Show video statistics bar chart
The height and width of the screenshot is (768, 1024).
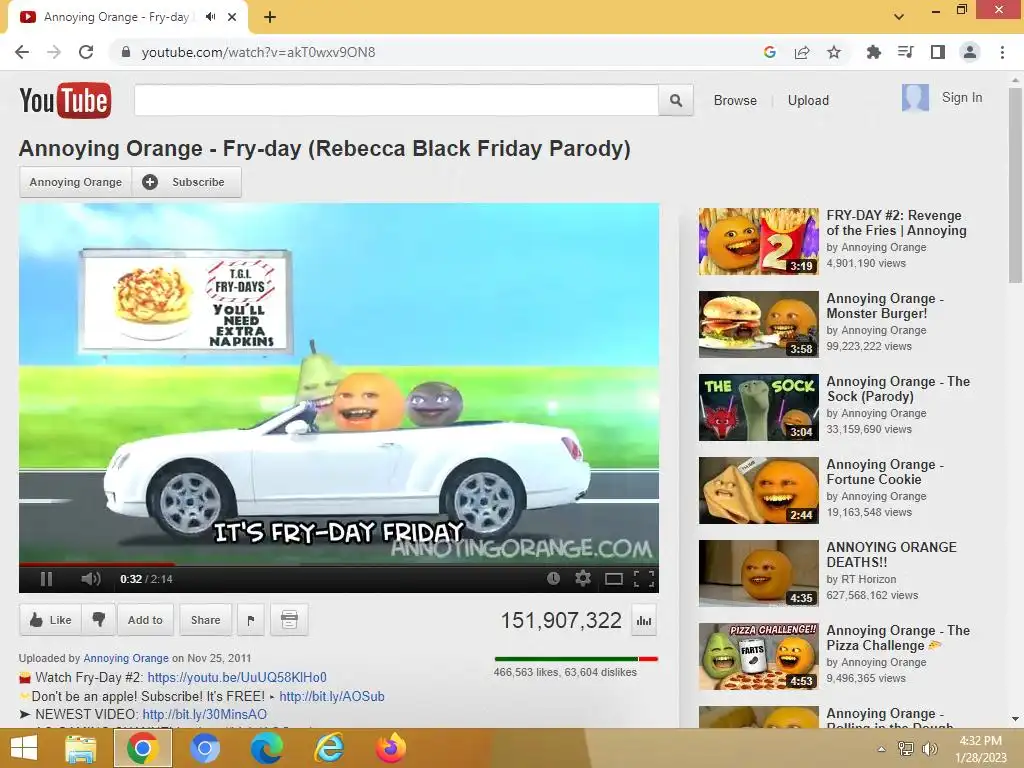[x=644, y=620]
